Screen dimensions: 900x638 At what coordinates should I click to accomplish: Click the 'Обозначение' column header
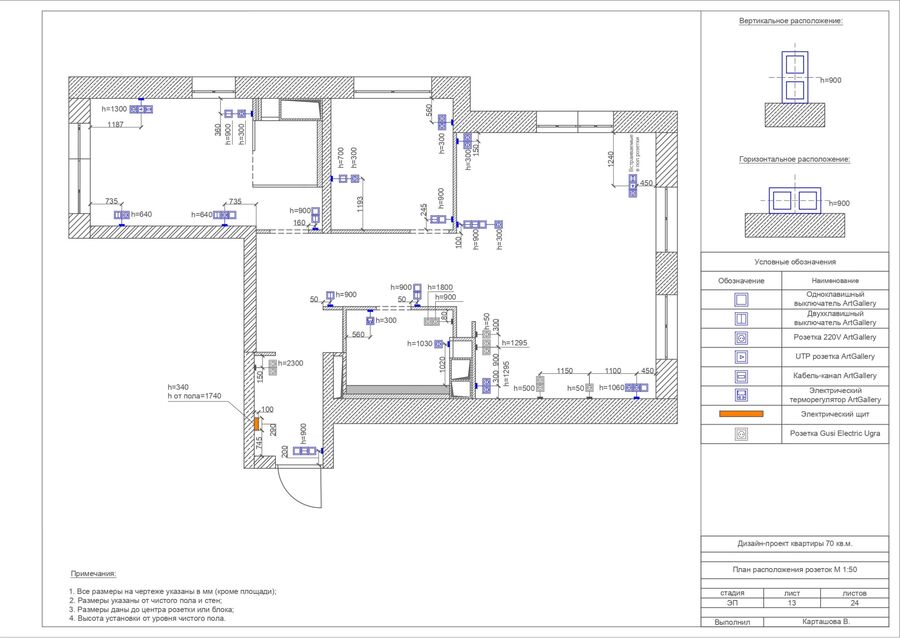[x=741, y=281]
